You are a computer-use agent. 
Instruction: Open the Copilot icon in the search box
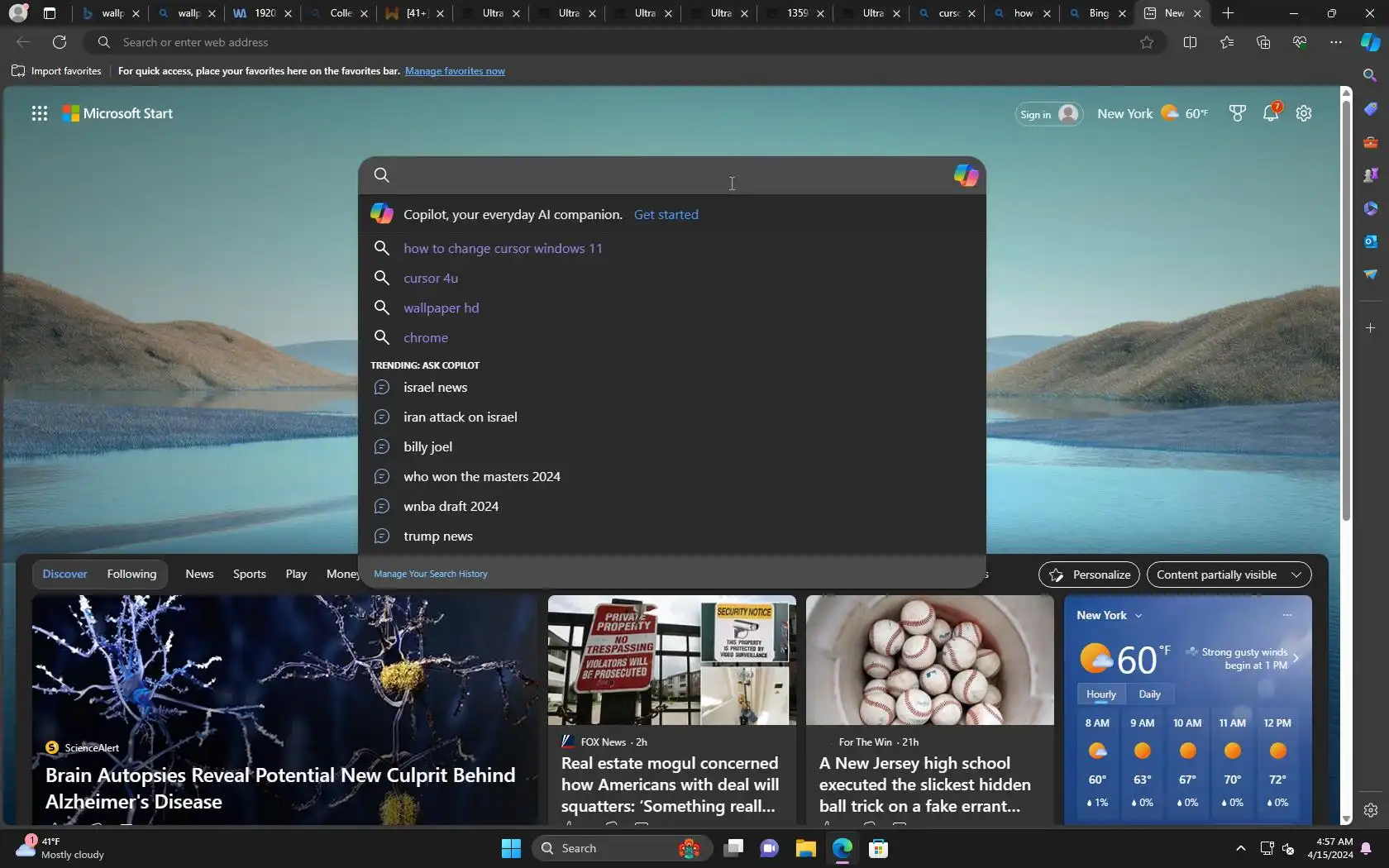(x=966, y=175)
